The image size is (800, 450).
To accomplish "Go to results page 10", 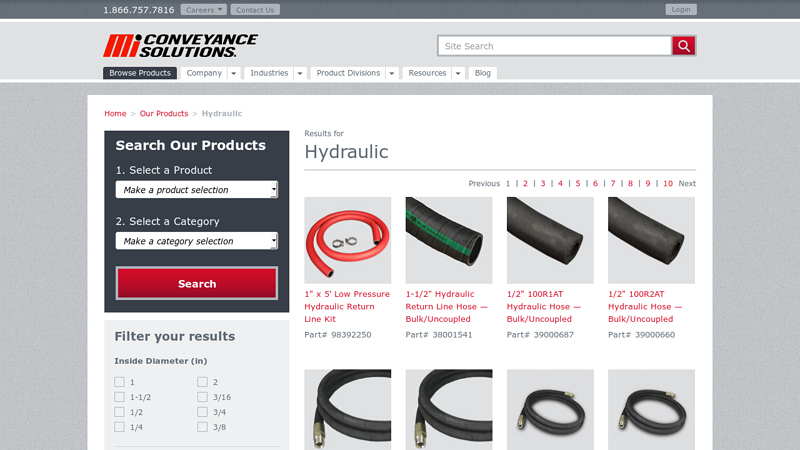I will (x=668, y=183).
